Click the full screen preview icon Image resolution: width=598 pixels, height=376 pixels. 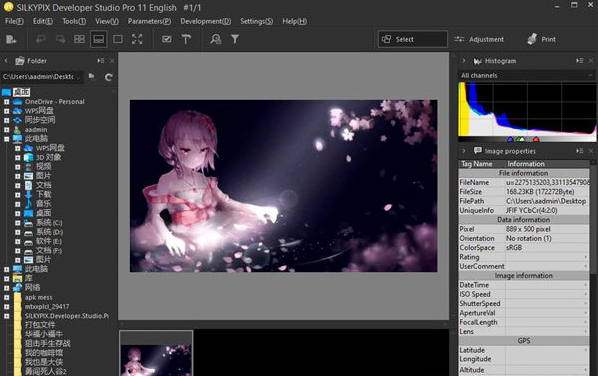click(x=137, y=39)
